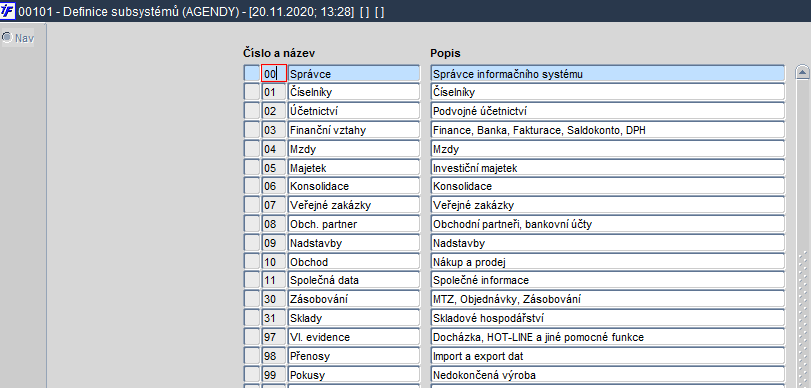811x388 pixels.
Task: Click the description field Mzdy
Action: [x=607, y=148]
